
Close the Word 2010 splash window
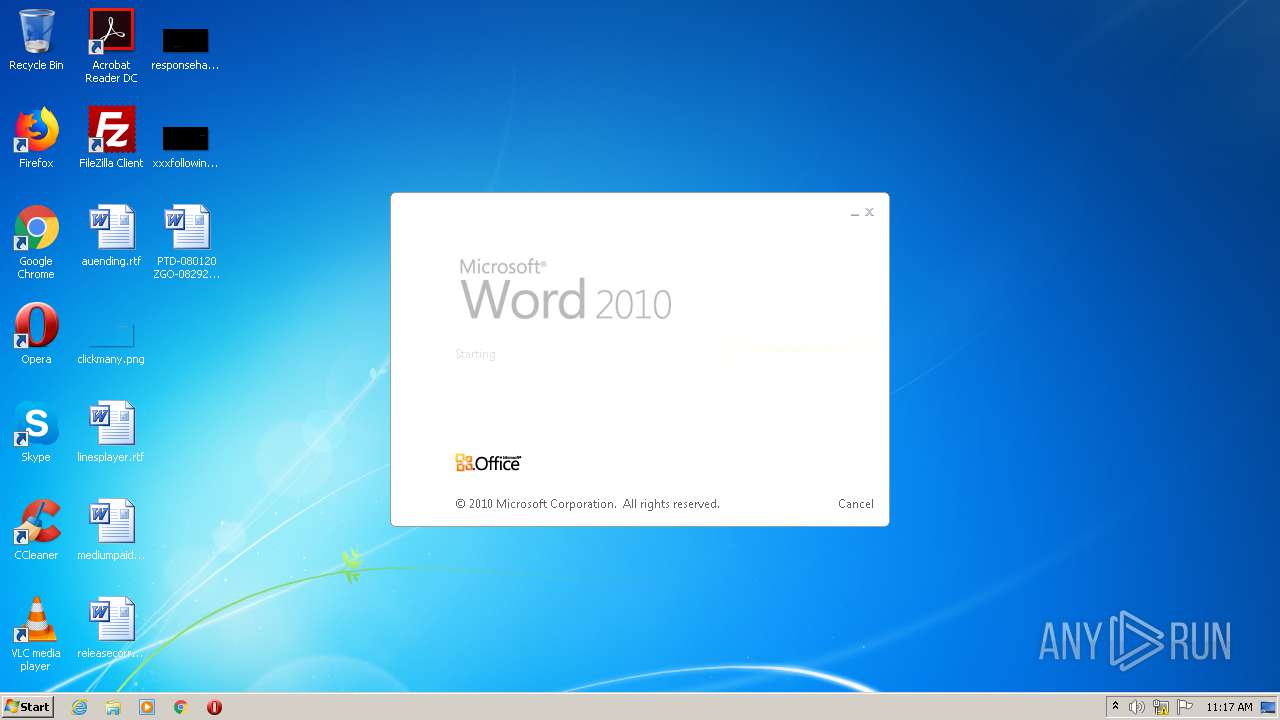pos(870,212)
